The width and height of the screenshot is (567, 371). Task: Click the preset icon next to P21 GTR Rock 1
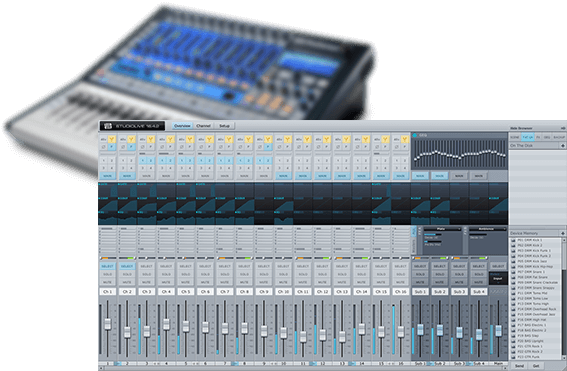pos(513,346)
